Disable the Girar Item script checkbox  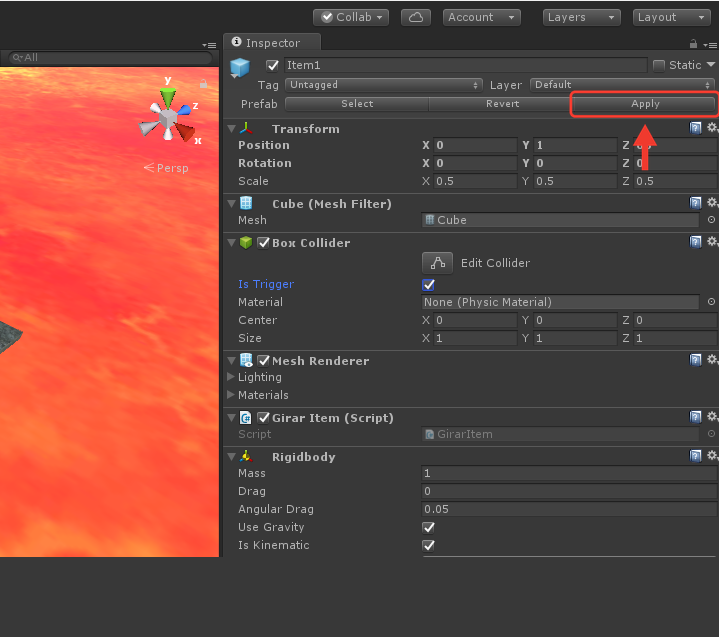point(263,418)
